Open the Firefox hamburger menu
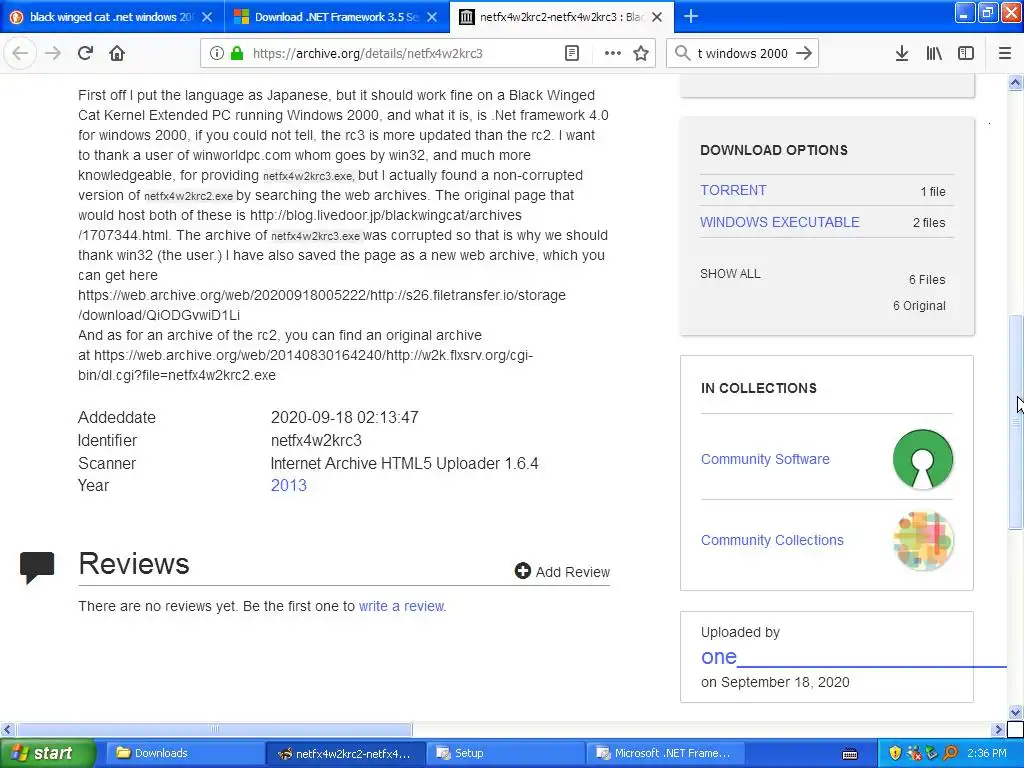This screenshot has width=1024, height=768. coord(1004,53)
